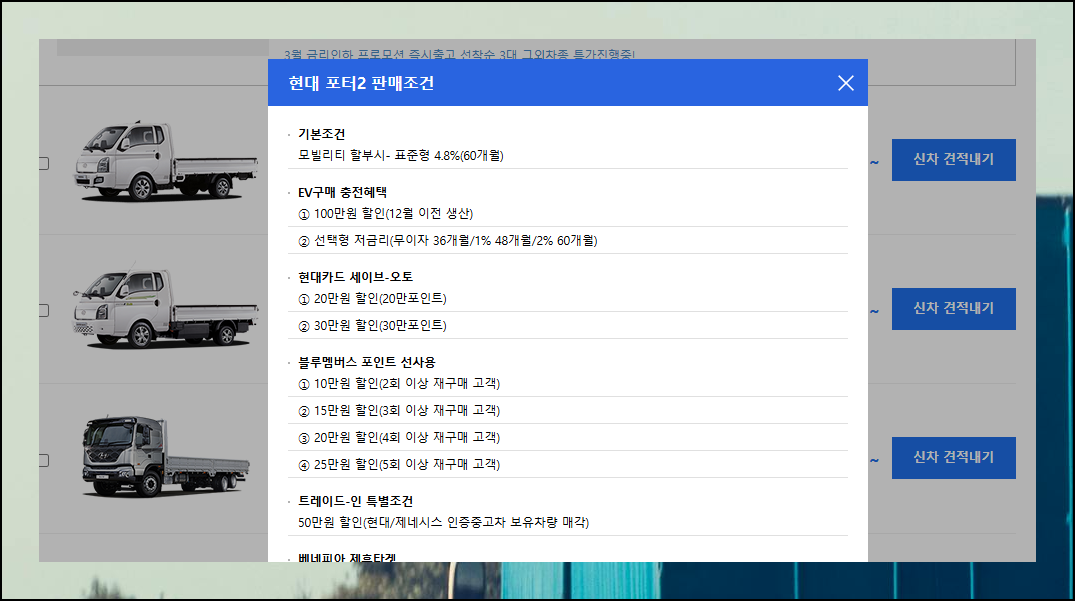Click 신차 견적내기 button beside the large cargo truck
Viewport: 1075px width, 601px height.
point(953,458)
